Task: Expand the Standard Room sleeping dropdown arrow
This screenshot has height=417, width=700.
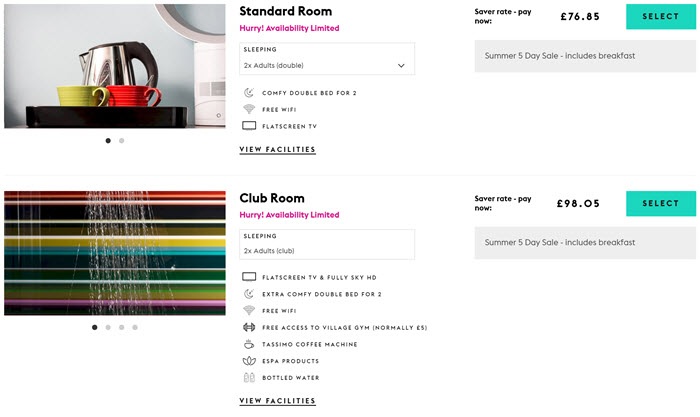Action: pyautogui.click(x=401, y=66)
